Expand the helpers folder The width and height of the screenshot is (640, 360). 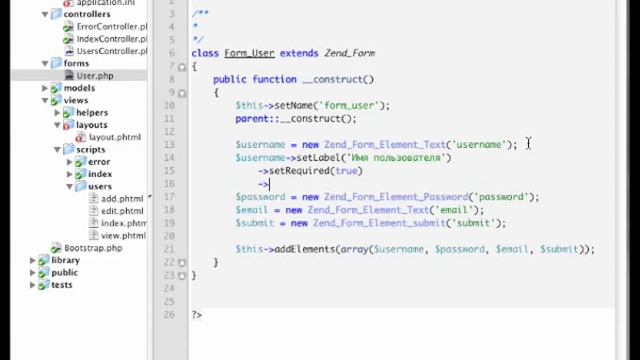tap(58, 113)
